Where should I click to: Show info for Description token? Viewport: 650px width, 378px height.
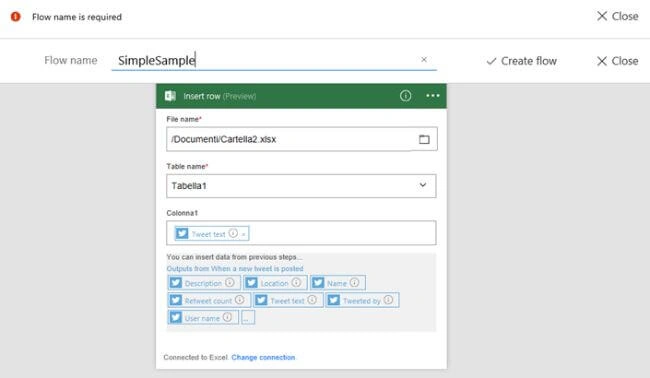230,283
